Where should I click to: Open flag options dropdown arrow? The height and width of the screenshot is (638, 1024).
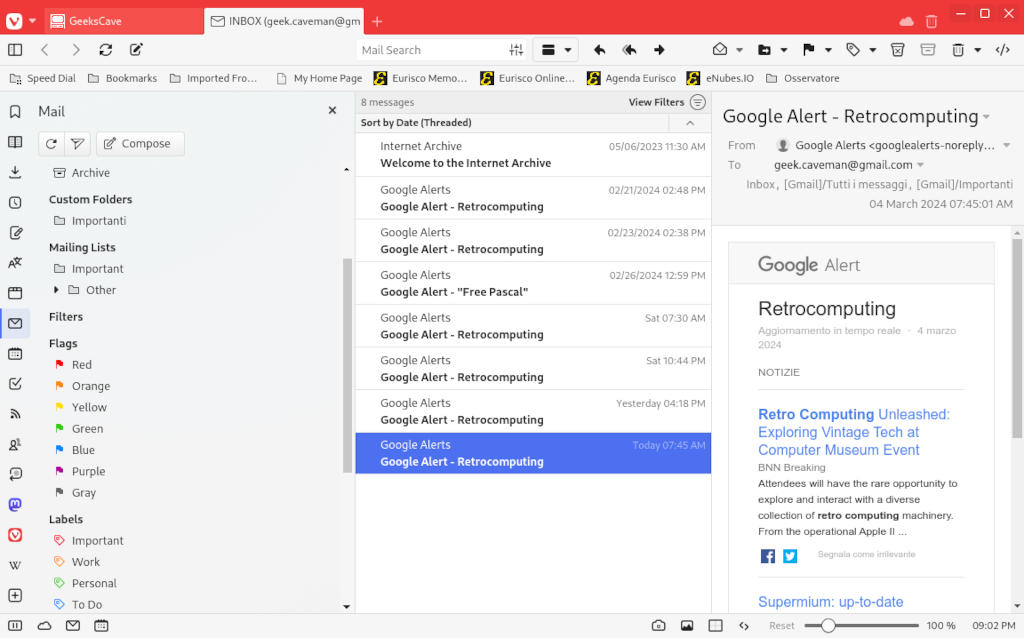[x=828, y=50]
